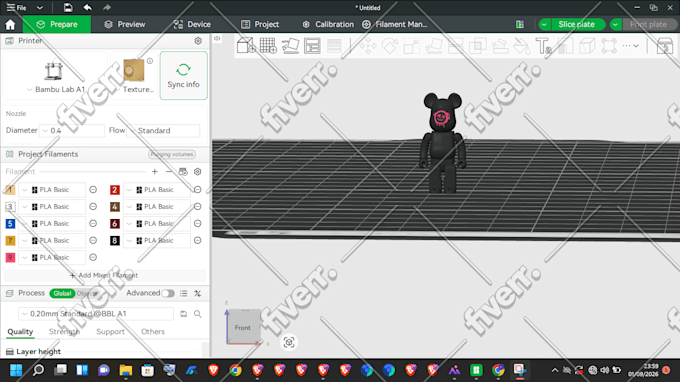Remove filament 3 with its circle-minus
This screenshot has height=382, width=680.
click(x=93, y=207)
